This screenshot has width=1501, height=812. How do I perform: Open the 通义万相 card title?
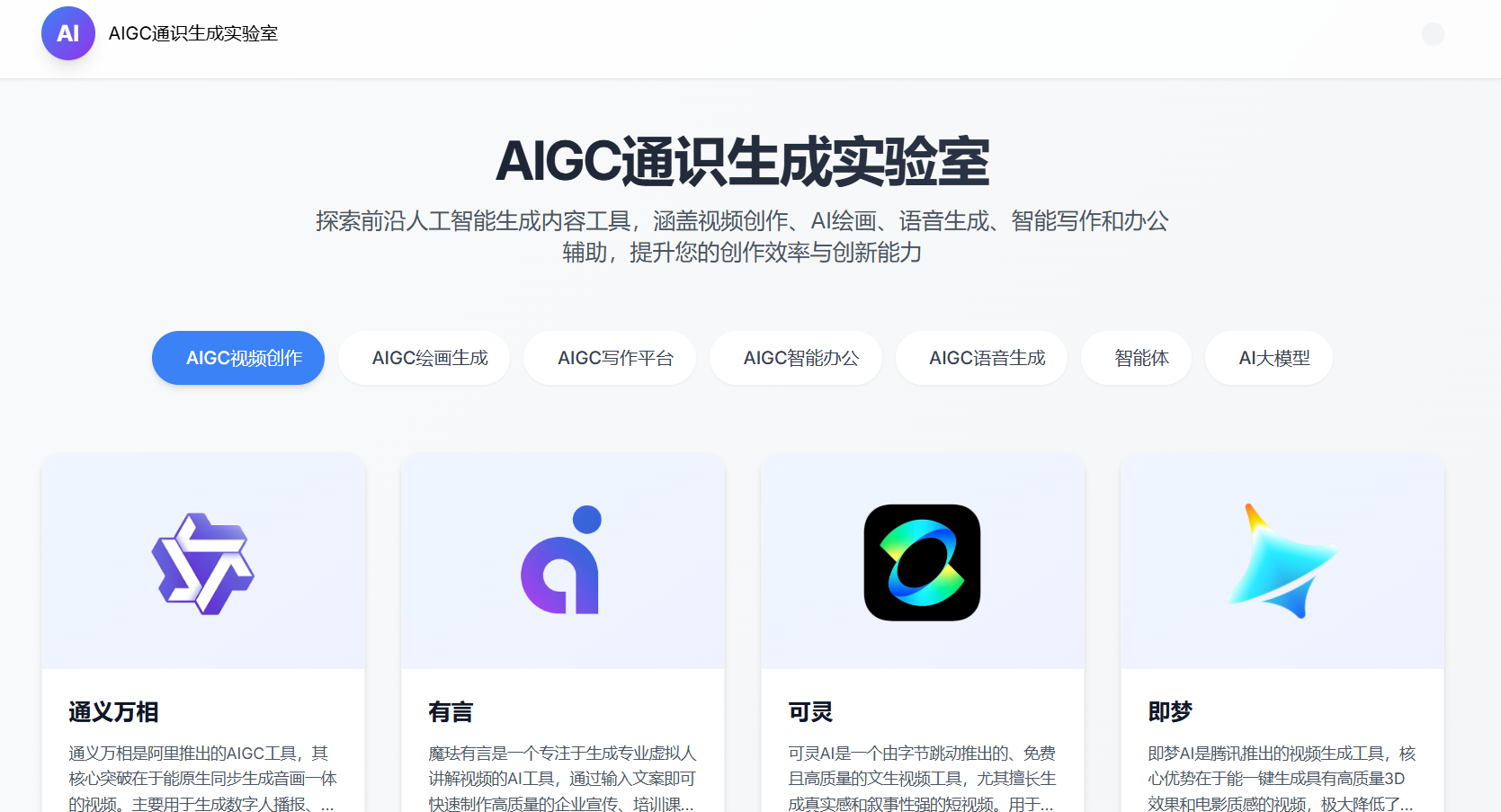coord(113,712)
